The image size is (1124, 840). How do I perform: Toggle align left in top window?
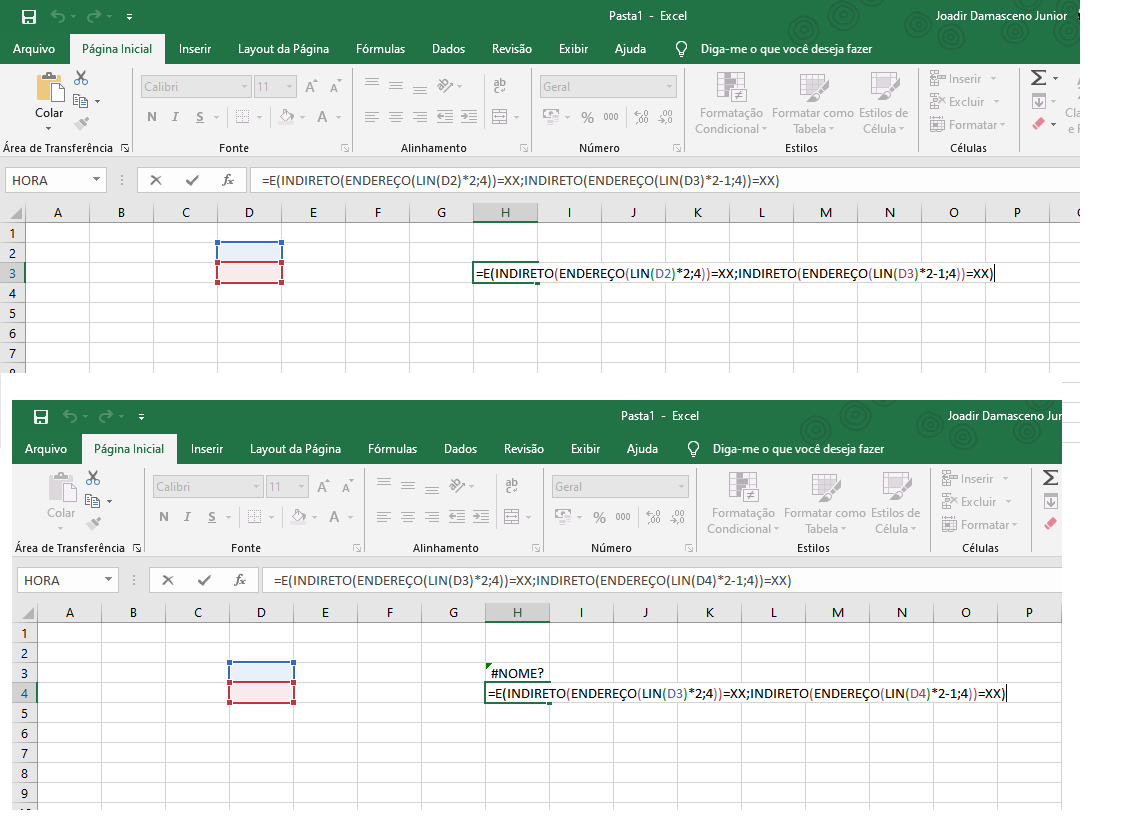(371, 117)
